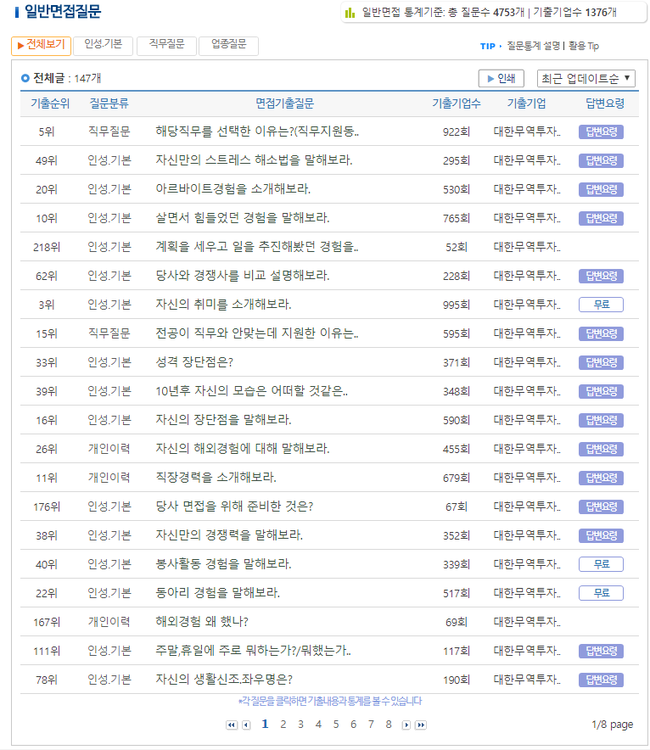Image resolution: width=650 pixels, height=750 pixels.
Task: Select the 전체보기 tab
Action: point(41,45)
